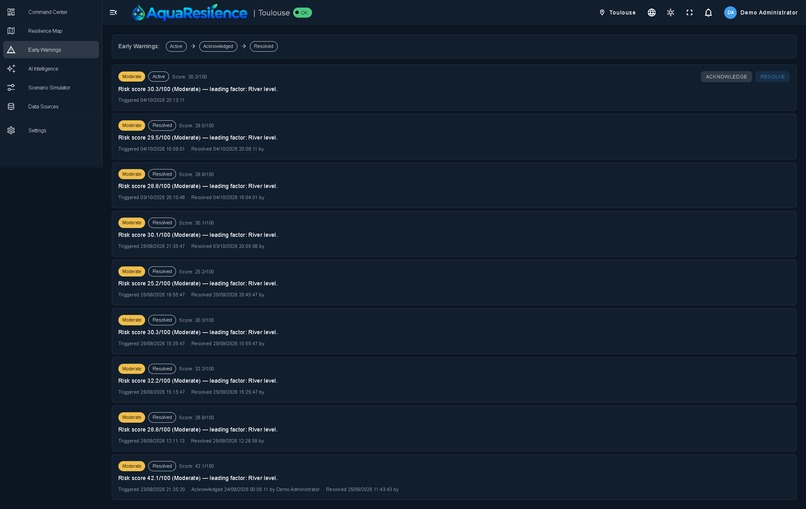The width and height of the screenshot is (806, 509).
Task: Click 'Triggered 04/10/2026 20:13:11' timestamp
Action: point(151,100)
